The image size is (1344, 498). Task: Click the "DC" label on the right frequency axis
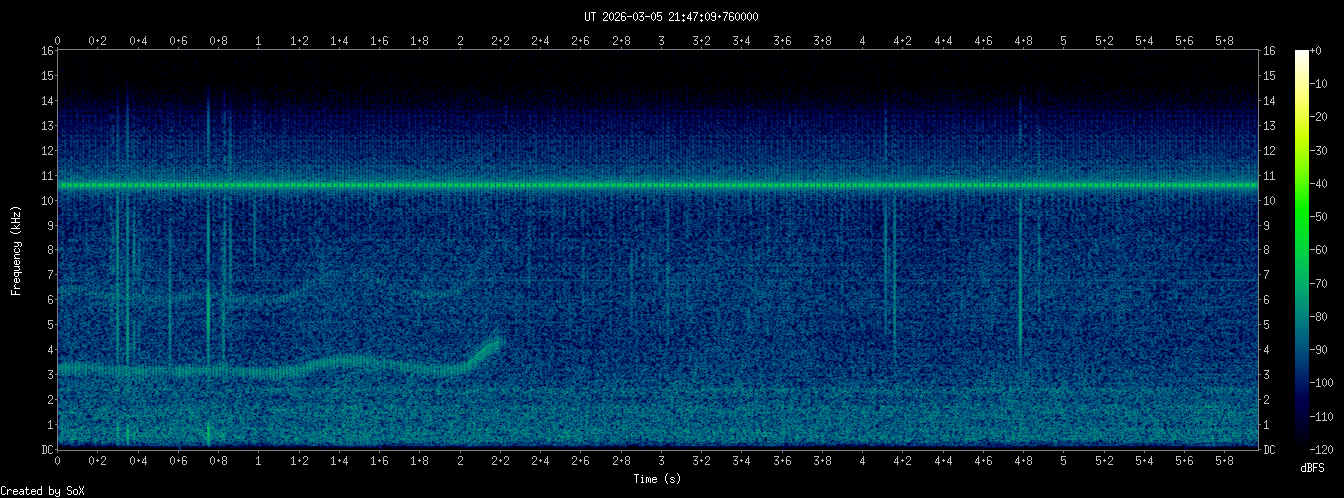[x=1270, y=450]
